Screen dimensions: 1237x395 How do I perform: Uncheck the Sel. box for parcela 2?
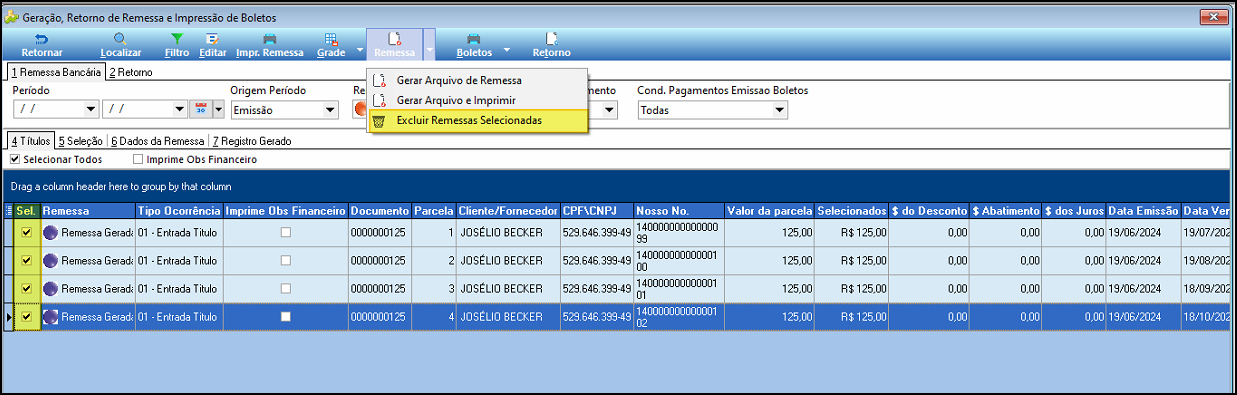pos(26,260)
